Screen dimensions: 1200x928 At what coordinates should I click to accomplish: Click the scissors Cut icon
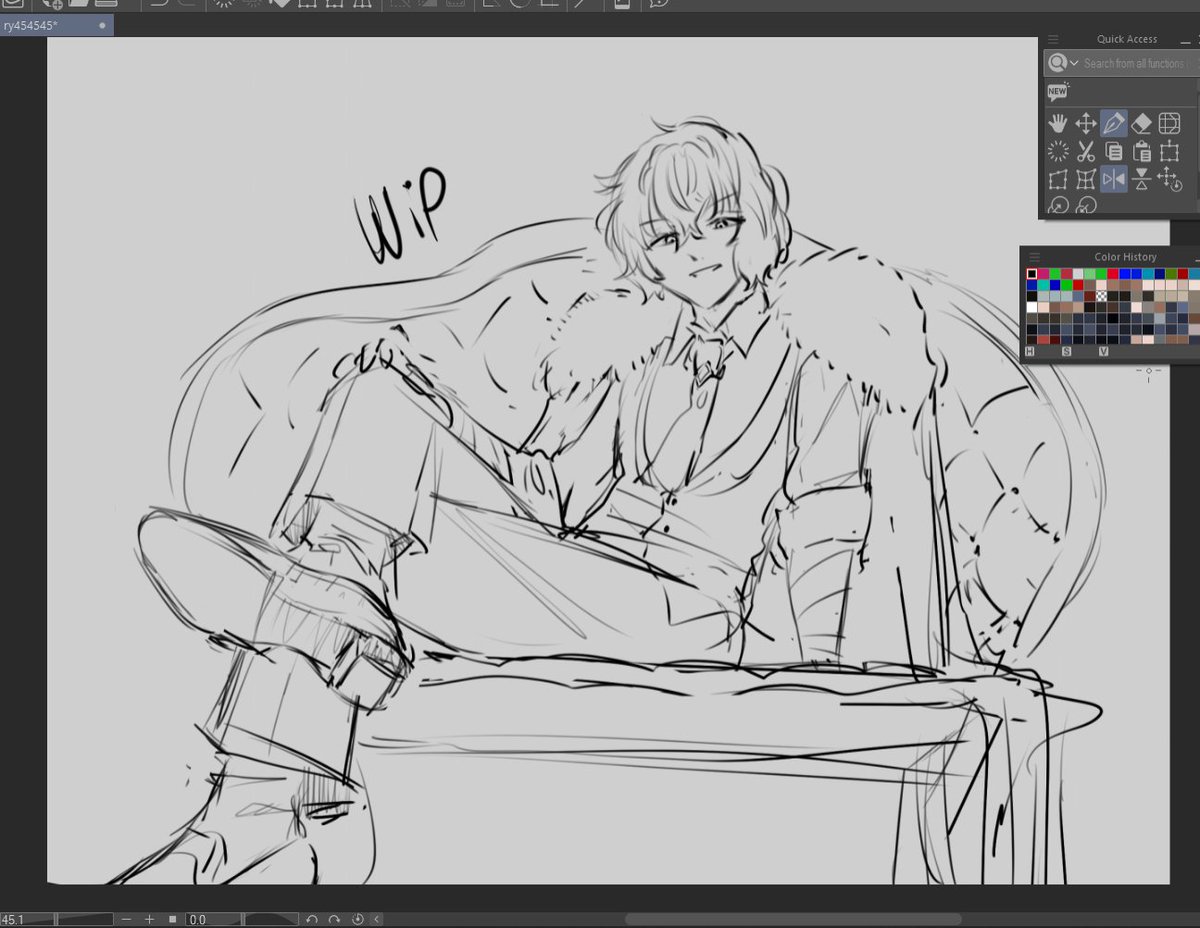(x=1086, y=152)
